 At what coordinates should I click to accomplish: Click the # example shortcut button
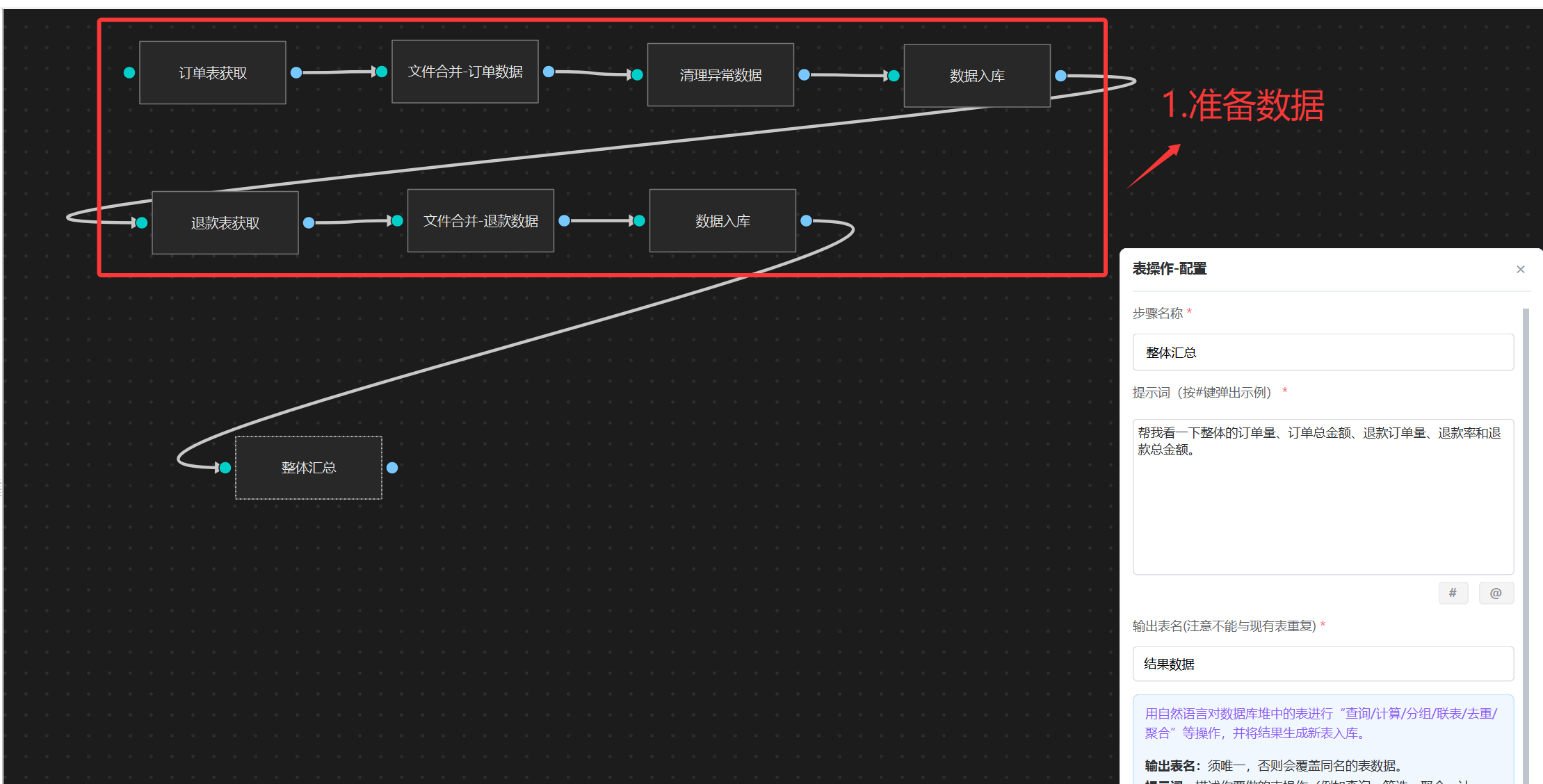tap(1453, 593)
